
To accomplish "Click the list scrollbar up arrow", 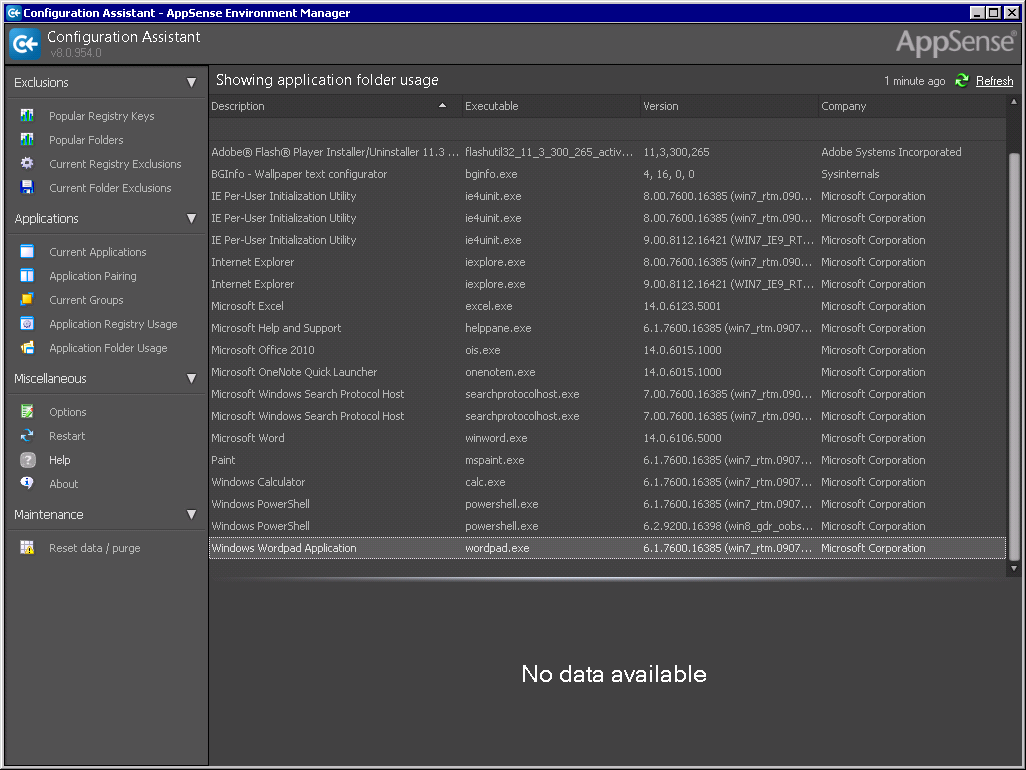I will (x=1014, y=101).
